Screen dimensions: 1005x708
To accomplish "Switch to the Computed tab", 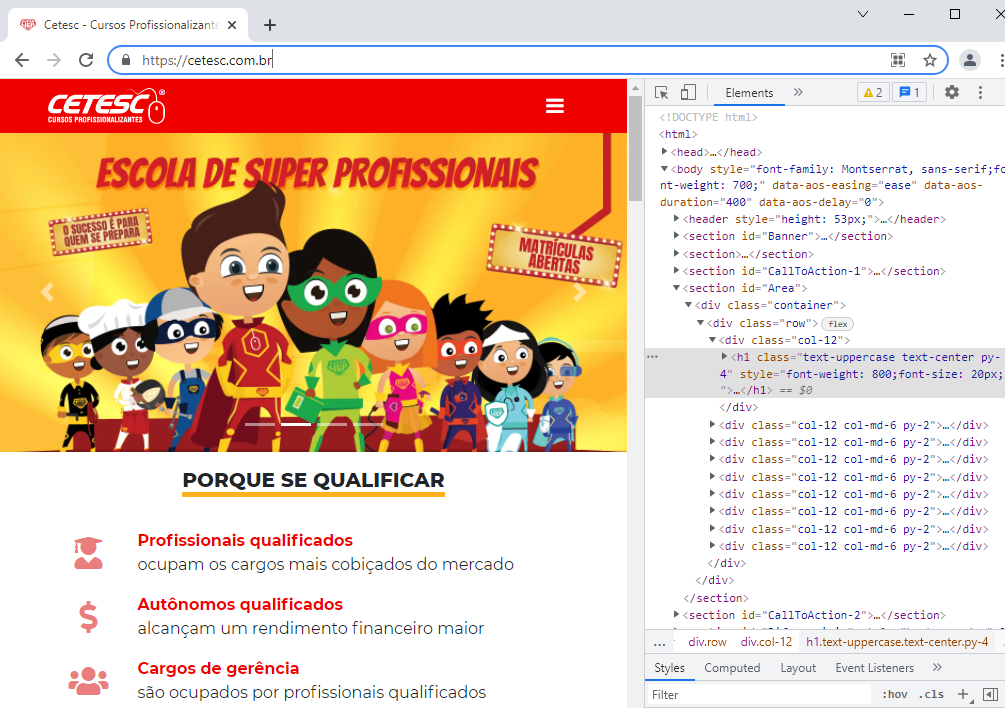I will click(x=732, y=668).
